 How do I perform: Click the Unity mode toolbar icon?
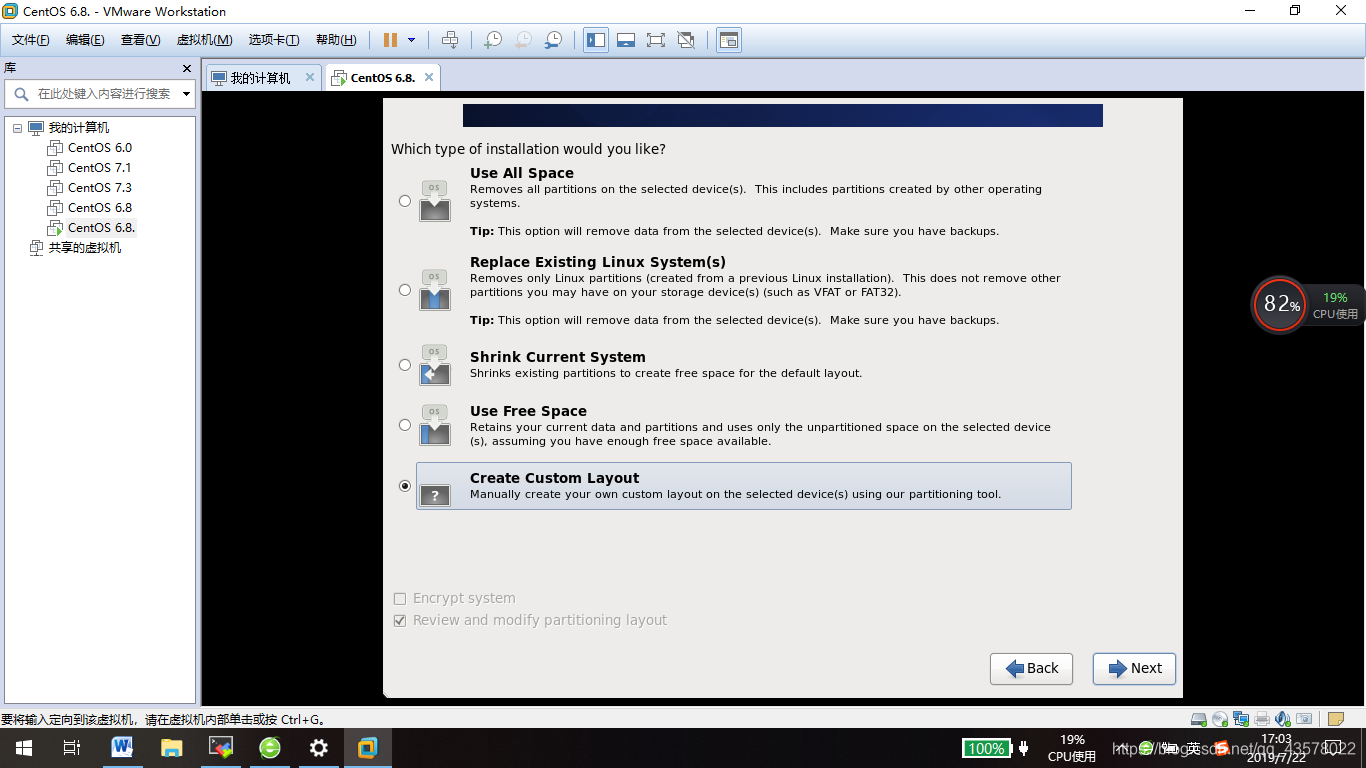tap(686, 40)
